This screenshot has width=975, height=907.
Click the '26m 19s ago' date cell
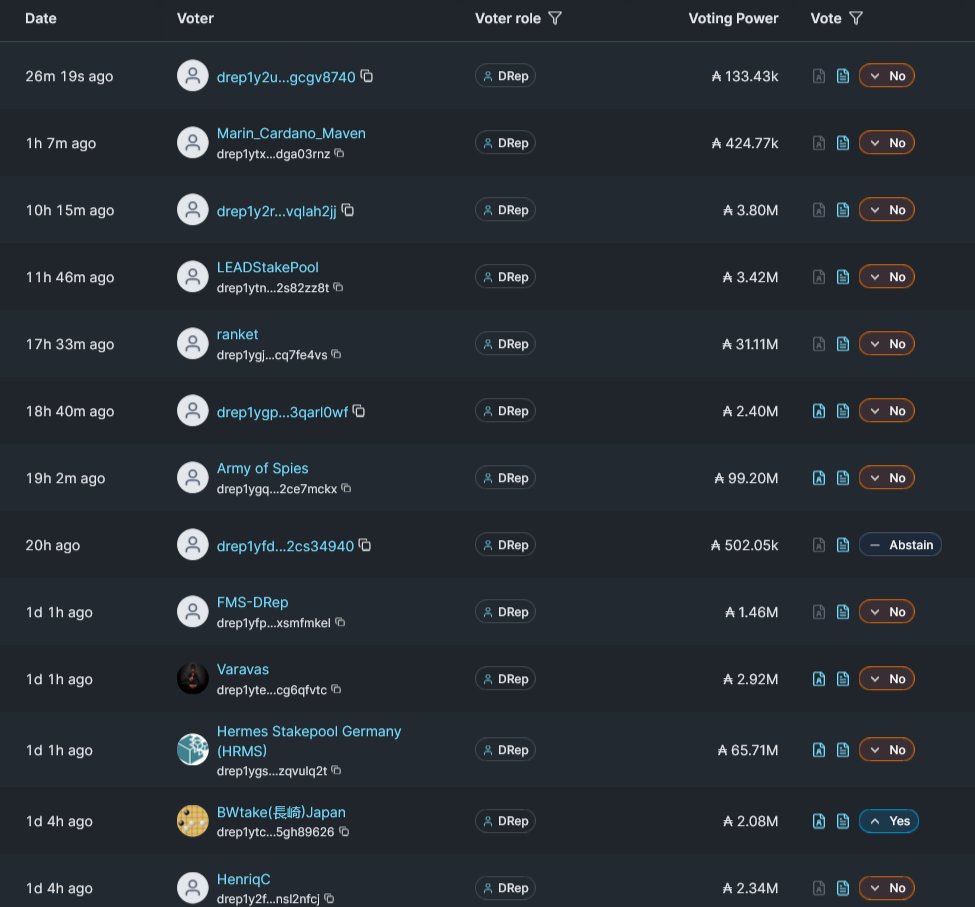coord(69,76)
